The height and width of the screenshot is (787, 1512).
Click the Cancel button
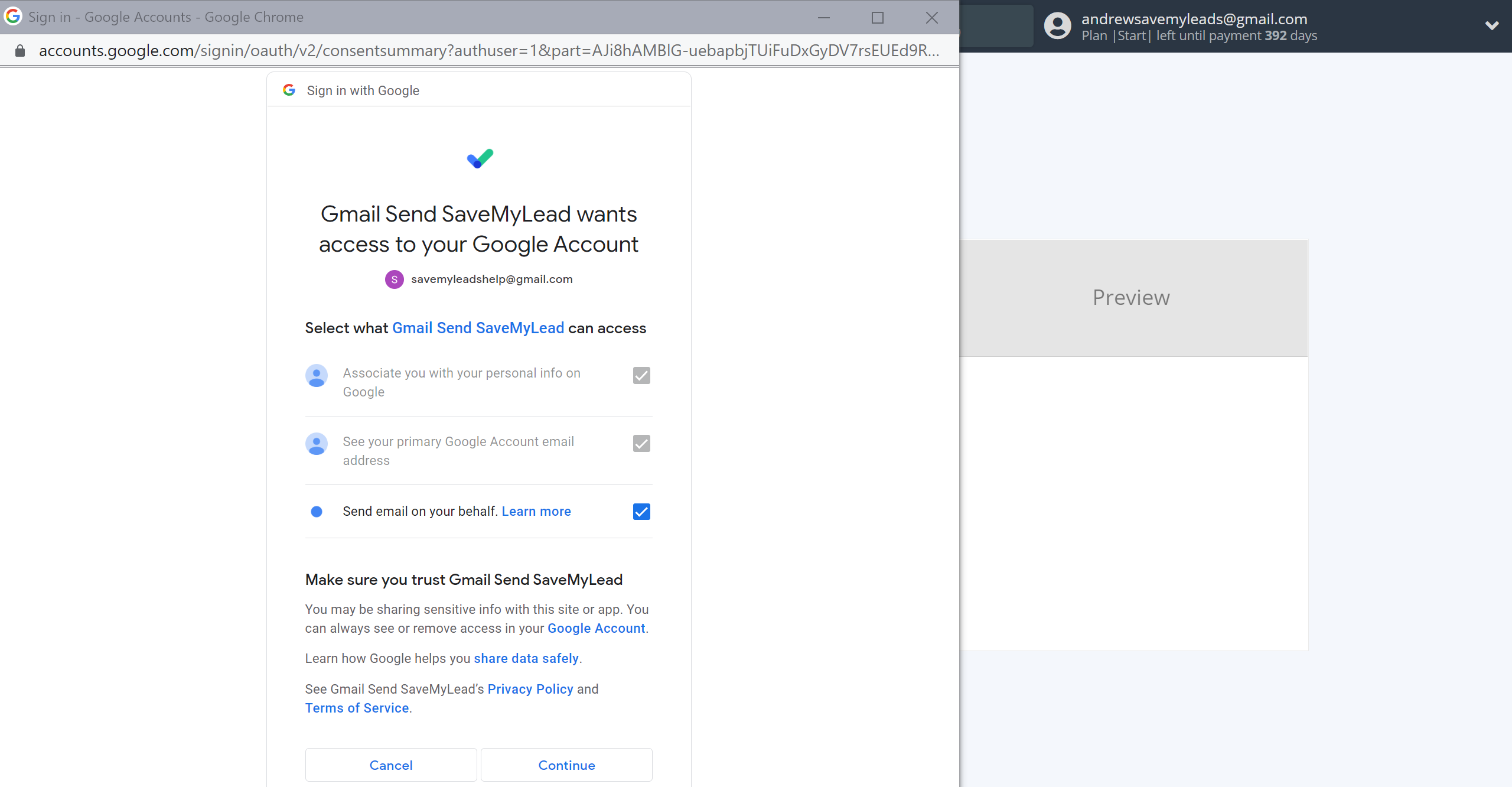pos(391,765)
